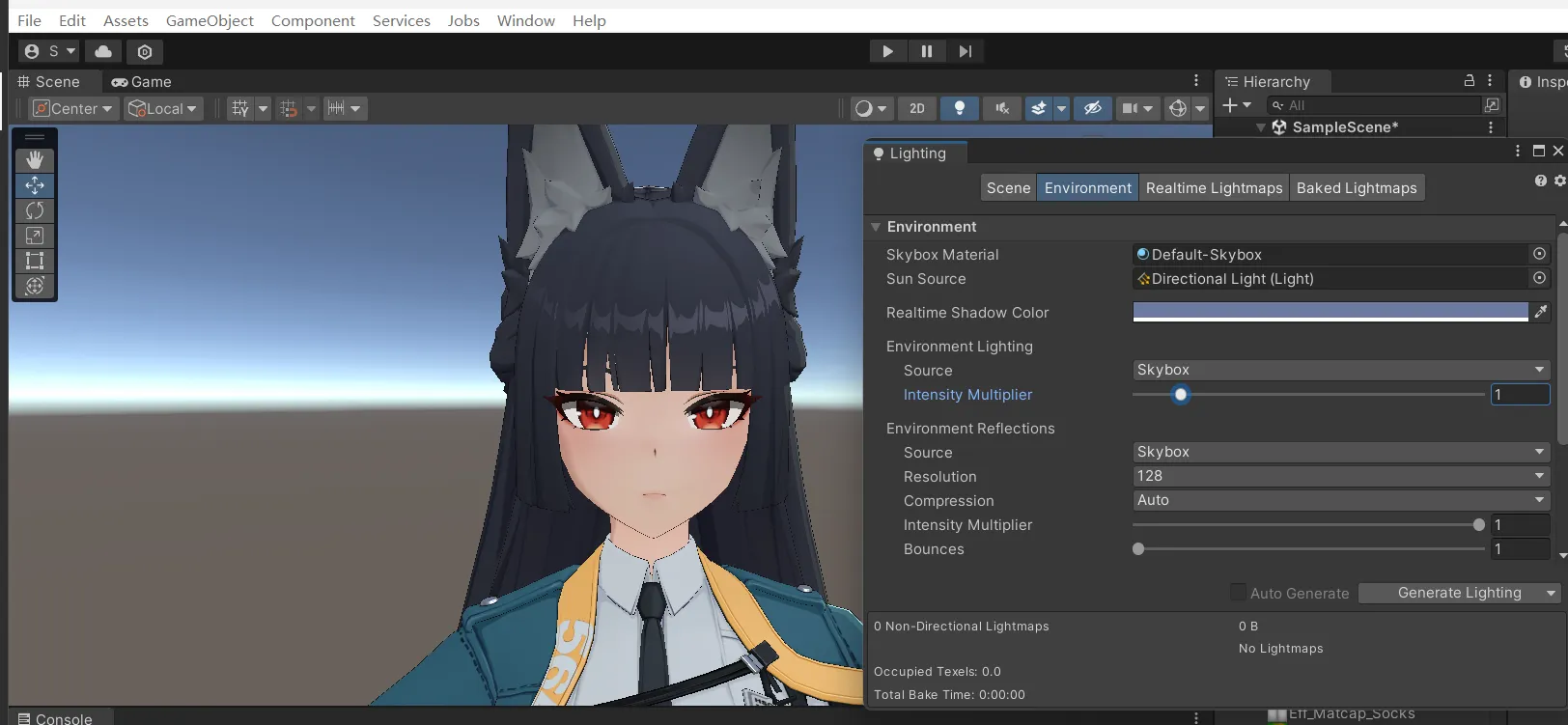Open the reflection Resolution dropdown
1568x725 pixels.
coord(1340,476)
